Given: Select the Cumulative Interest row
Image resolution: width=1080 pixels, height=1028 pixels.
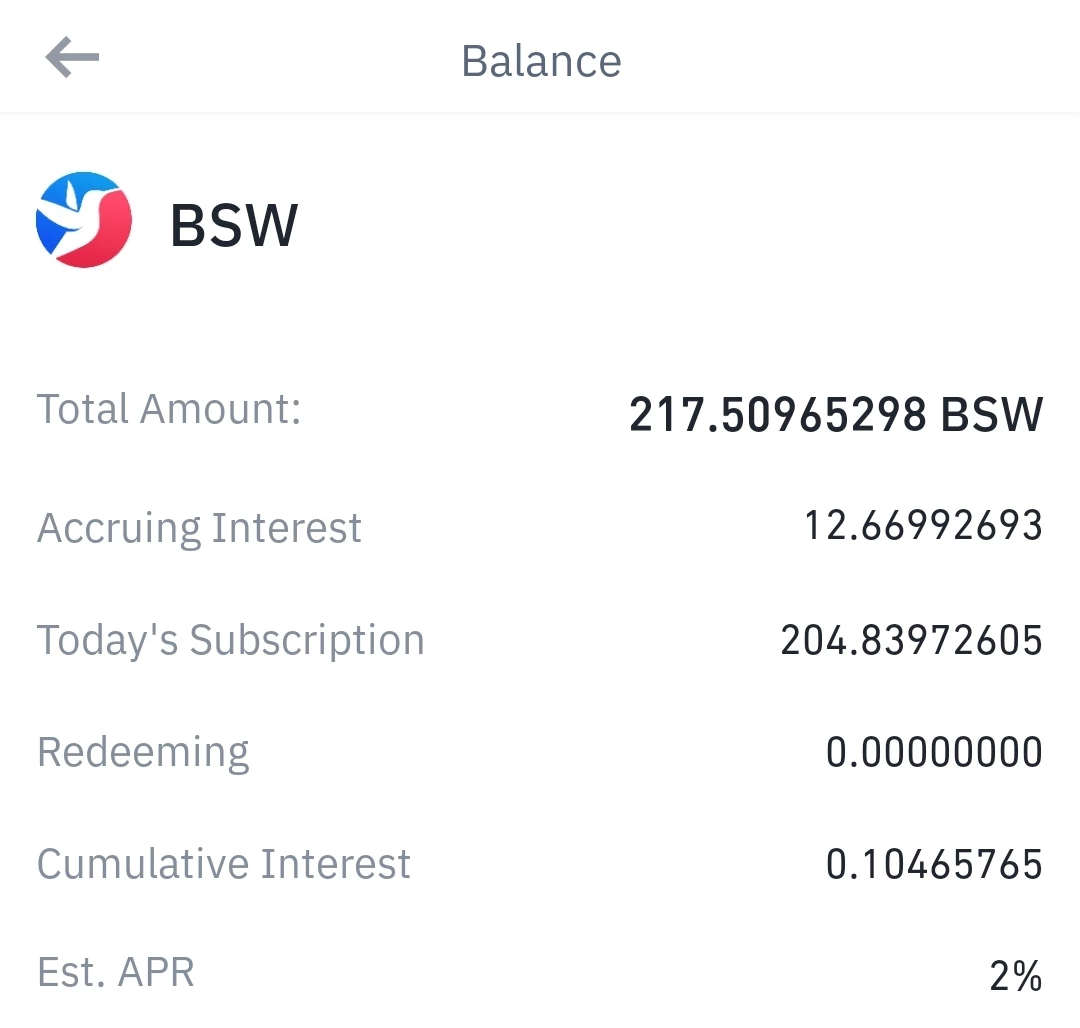Looking at the screenshot, I should (x=540, y=864).
